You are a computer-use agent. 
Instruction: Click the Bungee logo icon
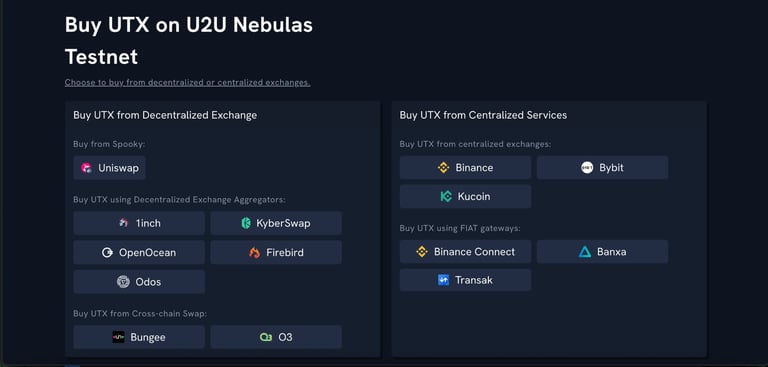coord(119,337)
